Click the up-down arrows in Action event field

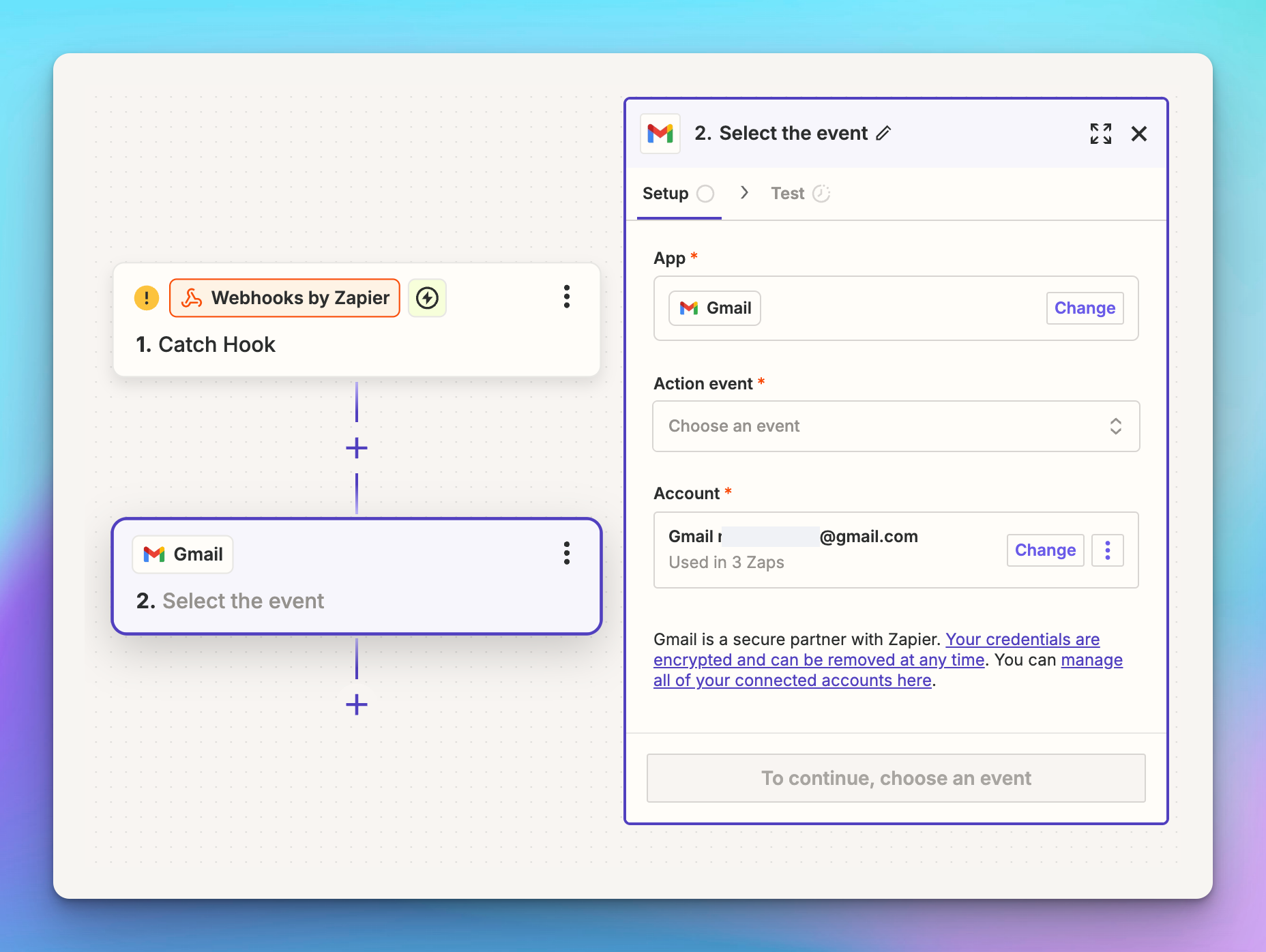click(x=1116, y=426)
